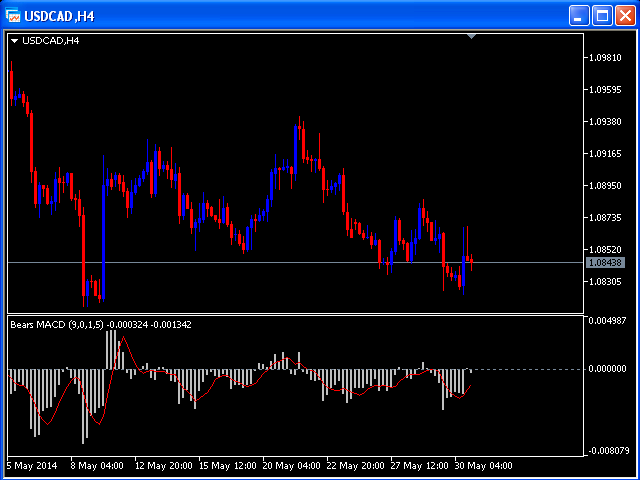Image resolution: width=640 pixels, height=480 pixels.
Task: Click the price level 1.08520
Action: pyautogui.click(x=605, y=249)
